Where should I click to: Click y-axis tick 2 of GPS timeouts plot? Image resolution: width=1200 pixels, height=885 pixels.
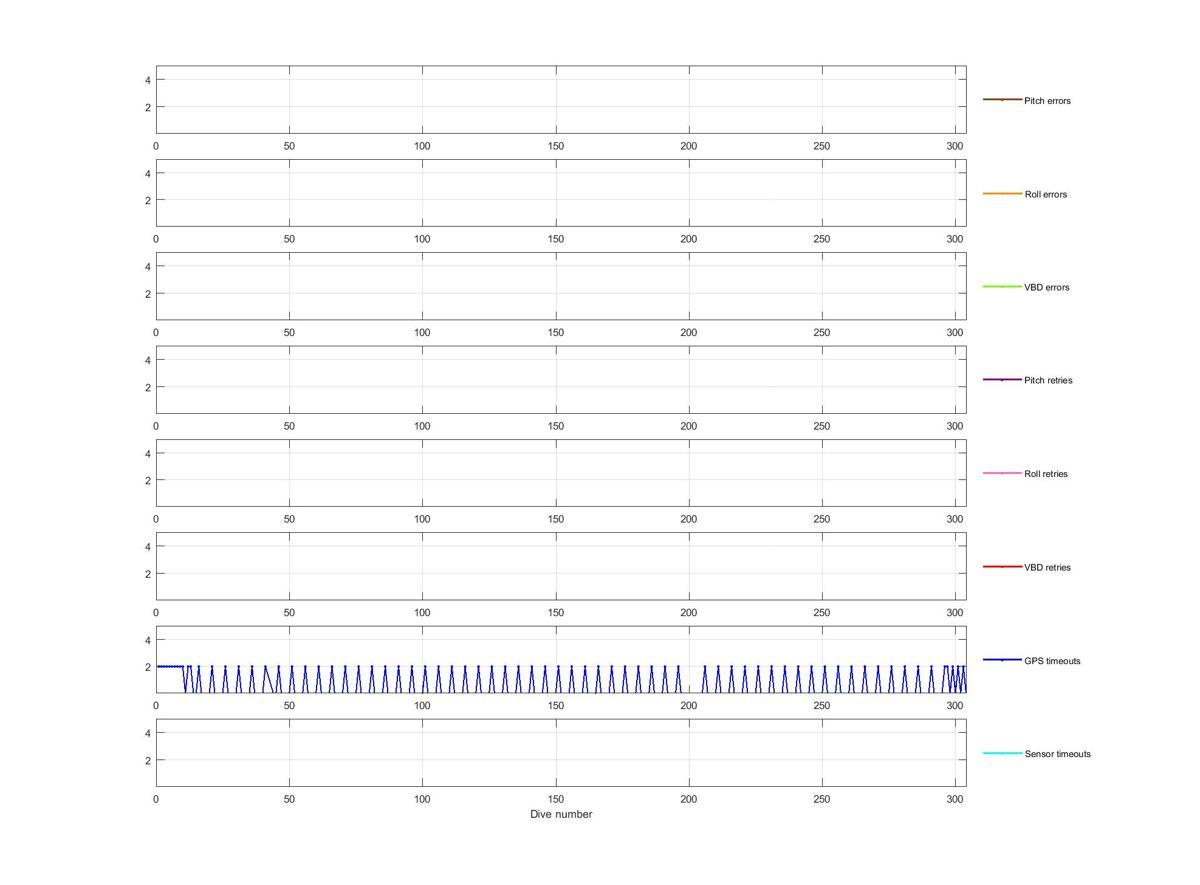click(x=147, y=667)
